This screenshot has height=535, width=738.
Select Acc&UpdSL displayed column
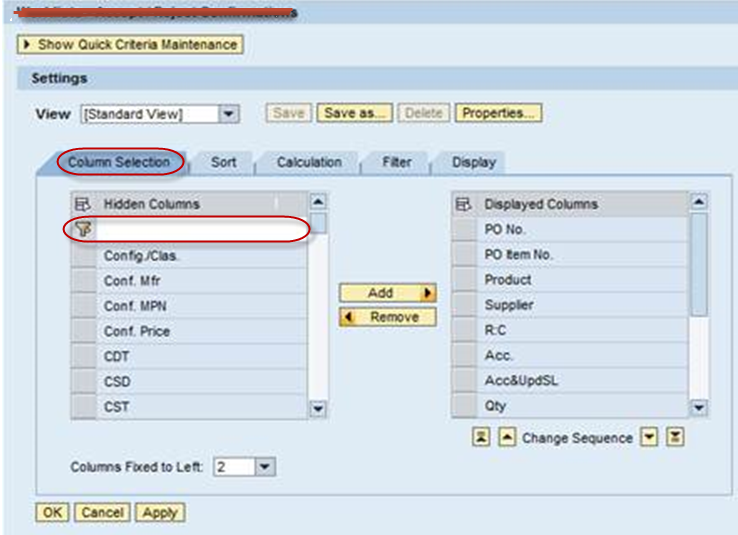[x=583, y=380]
